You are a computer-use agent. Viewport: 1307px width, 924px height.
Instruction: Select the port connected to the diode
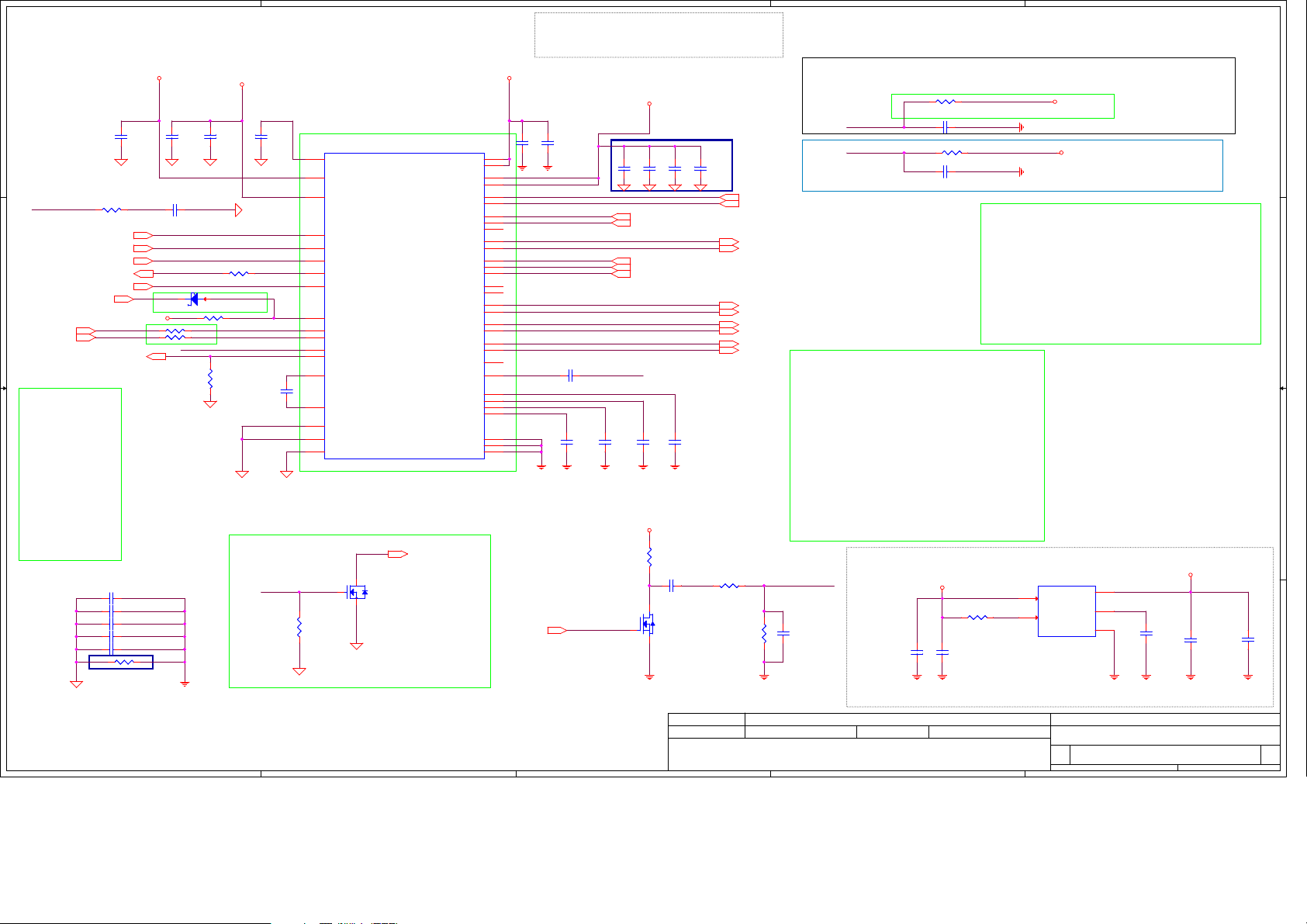click(124, 299)
